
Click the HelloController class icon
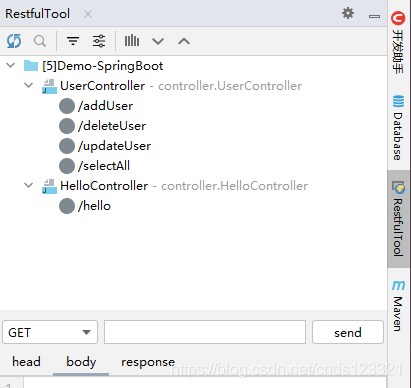click(x=49, y=186)
